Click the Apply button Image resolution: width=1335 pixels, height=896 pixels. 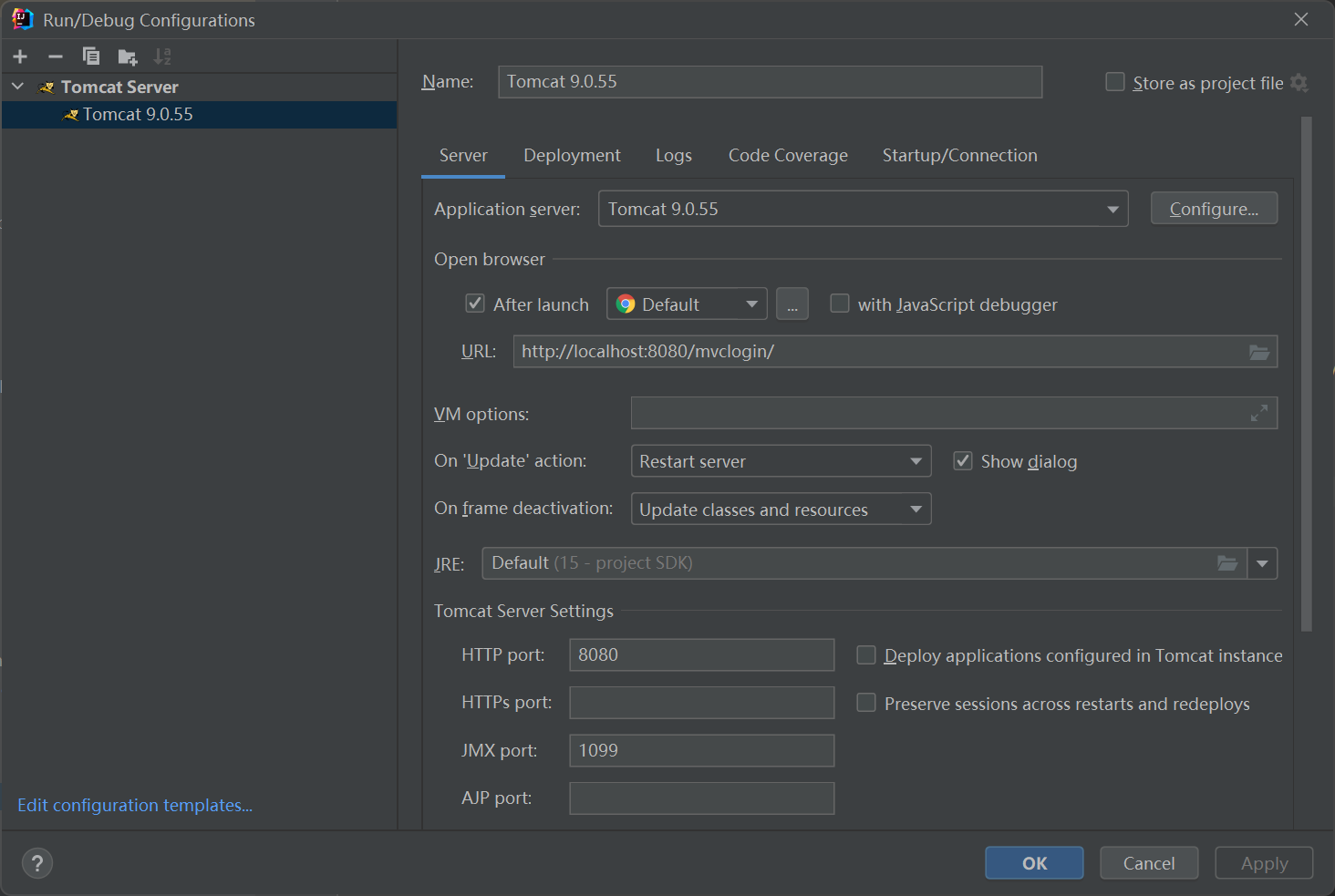coord(1264,863)
